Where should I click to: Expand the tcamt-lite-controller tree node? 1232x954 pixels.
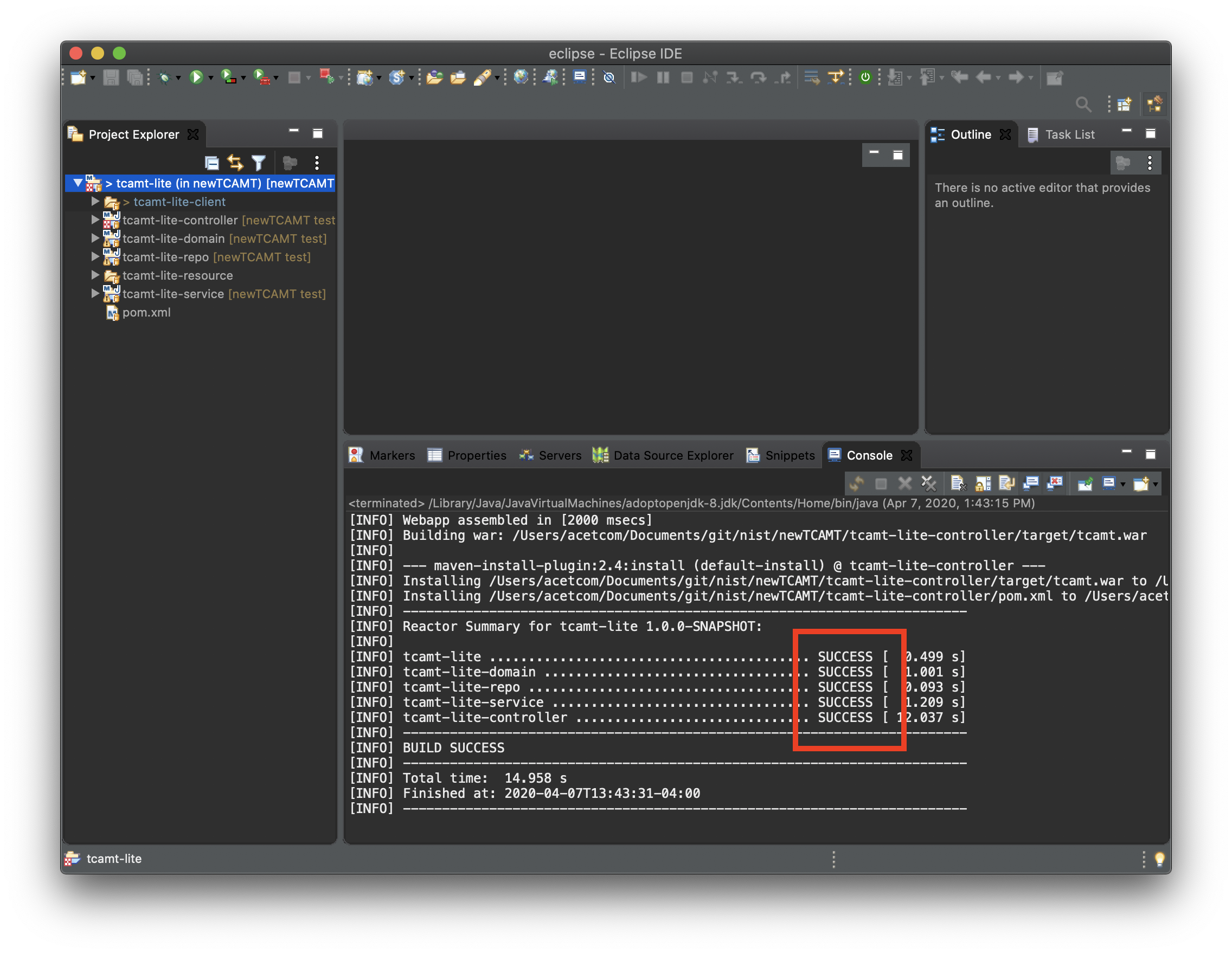pos(95,220)
